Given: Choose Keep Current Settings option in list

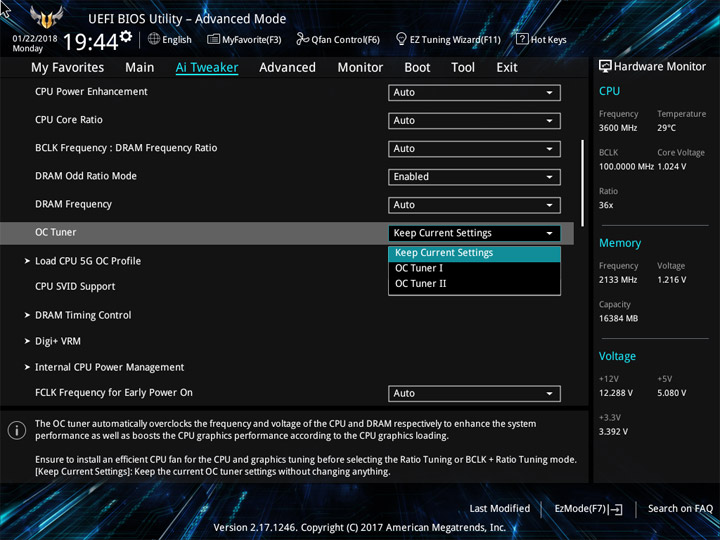Looking at the screenshot, I should 474,253.
